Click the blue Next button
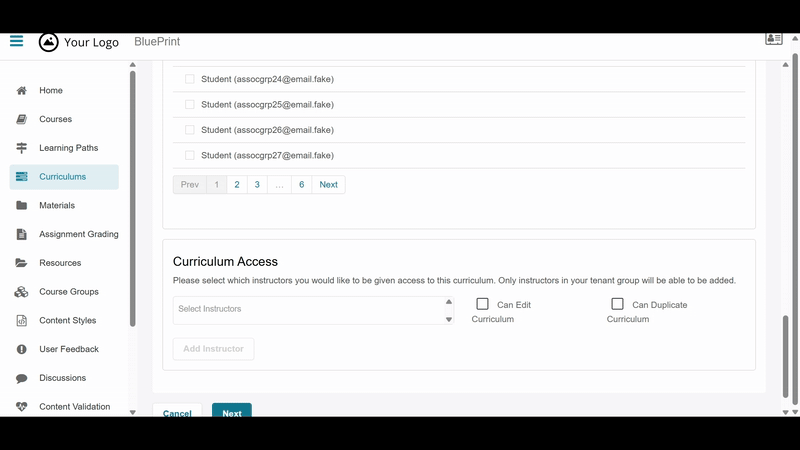This screenshot has height=450, width=800. (x=231, y=411)
